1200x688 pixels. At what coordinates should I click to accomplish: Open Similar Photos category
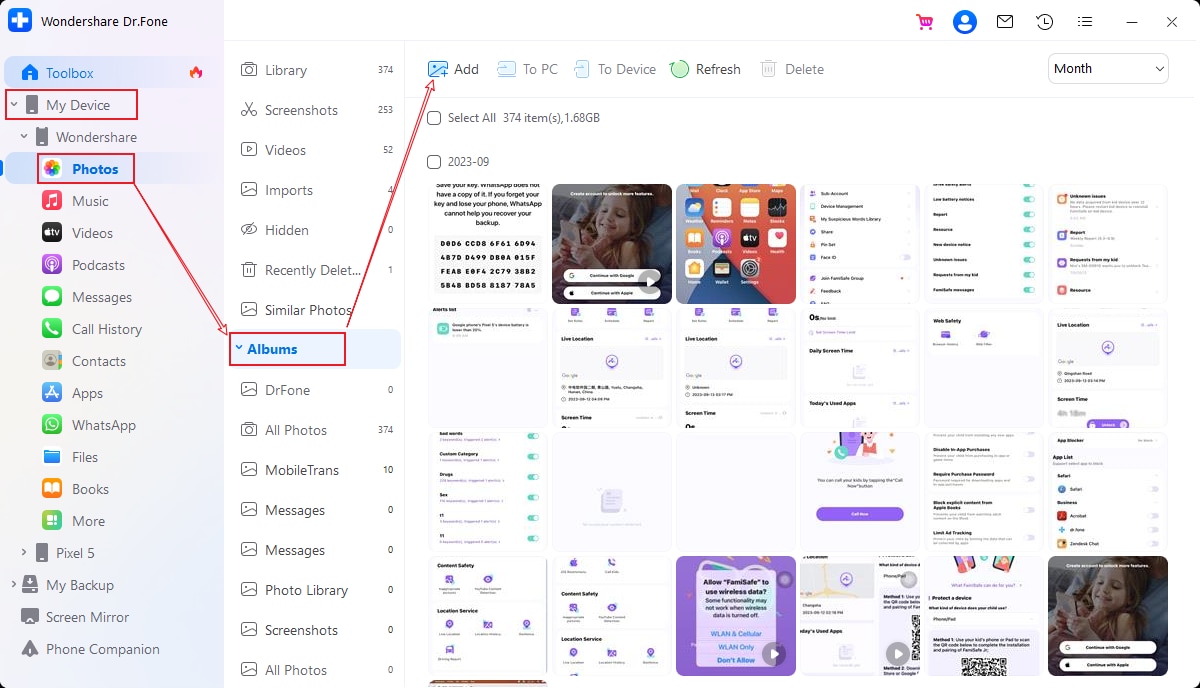coord(316,310)
